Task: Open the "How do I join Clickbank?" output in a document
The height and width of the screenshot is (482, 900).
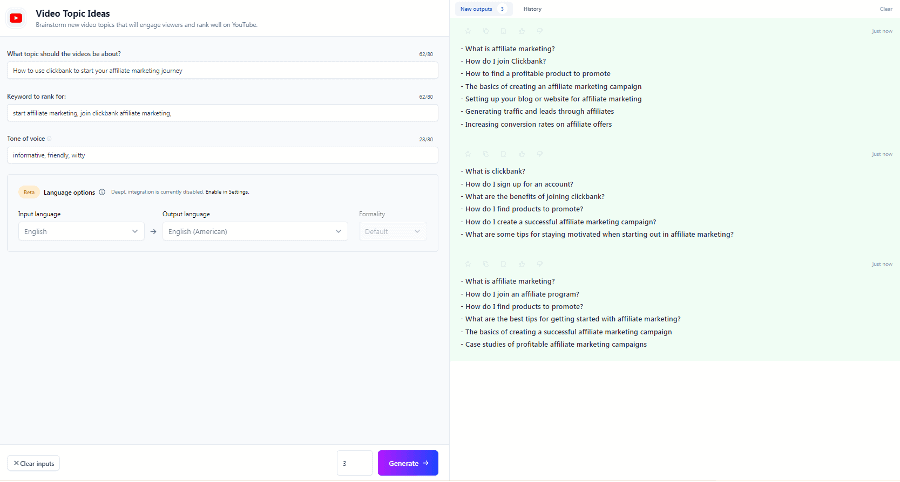Action: pos(503,31)
